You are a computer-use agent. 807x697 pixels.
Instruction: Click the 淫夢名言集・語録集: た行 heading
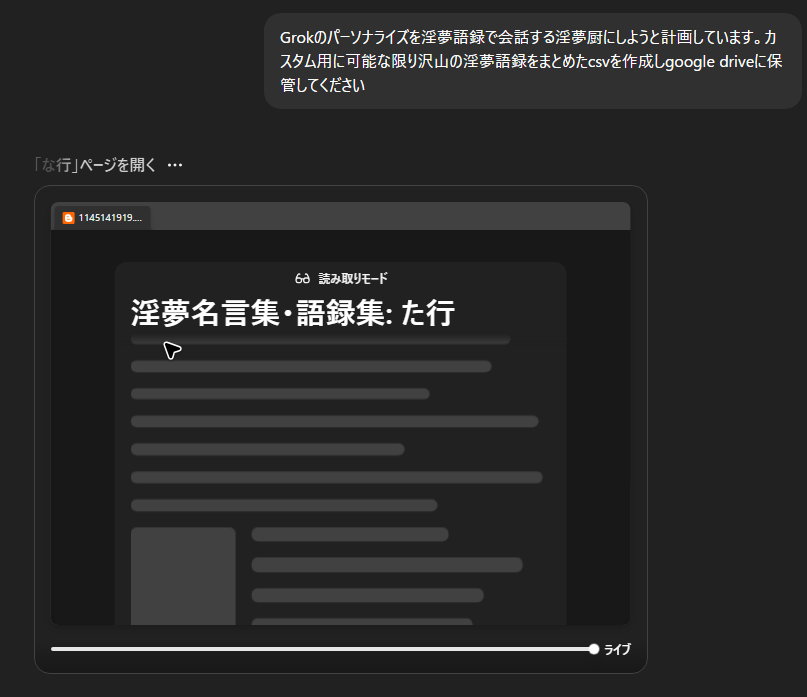[x=293, y=312]
